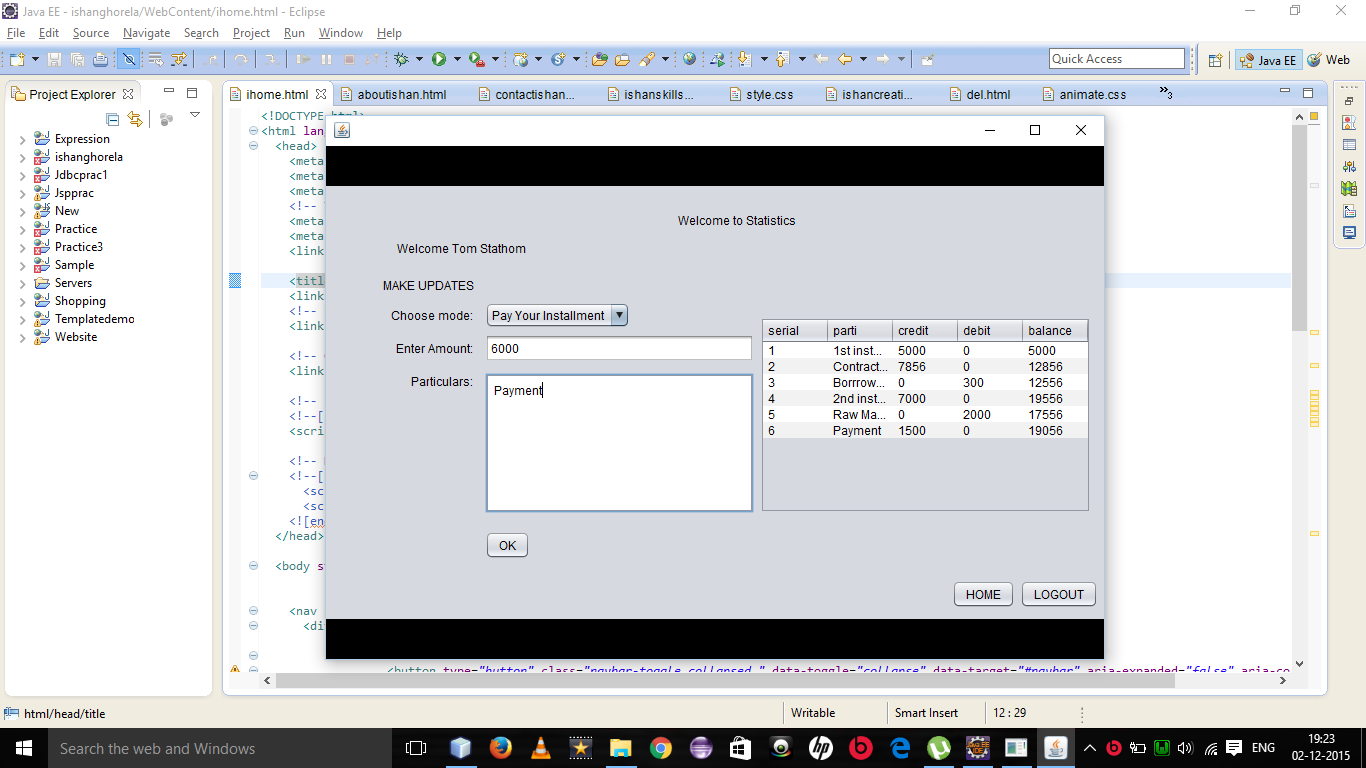Open the Project Explorer view menu triangle
The width and height of the screenshot is (1366, 768).
click(195, 116)
